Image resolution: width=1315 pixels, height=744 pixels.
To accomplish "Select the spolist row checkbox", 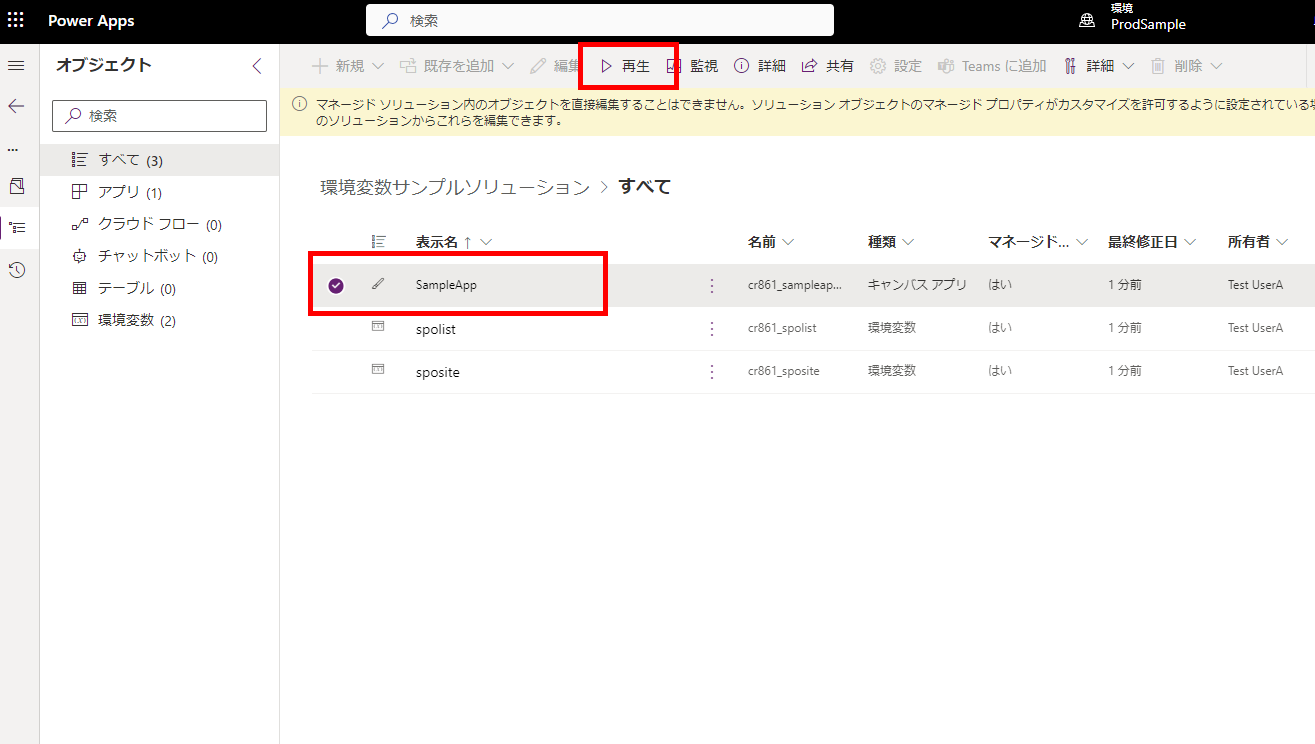I will [x=335, y=327].
